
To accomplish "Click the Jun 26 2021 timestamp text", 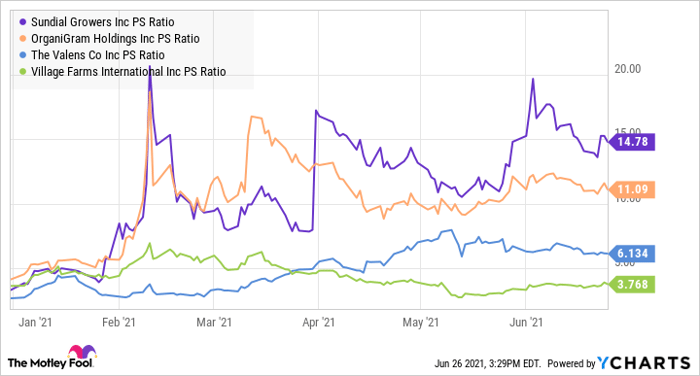I will (488, 363).
